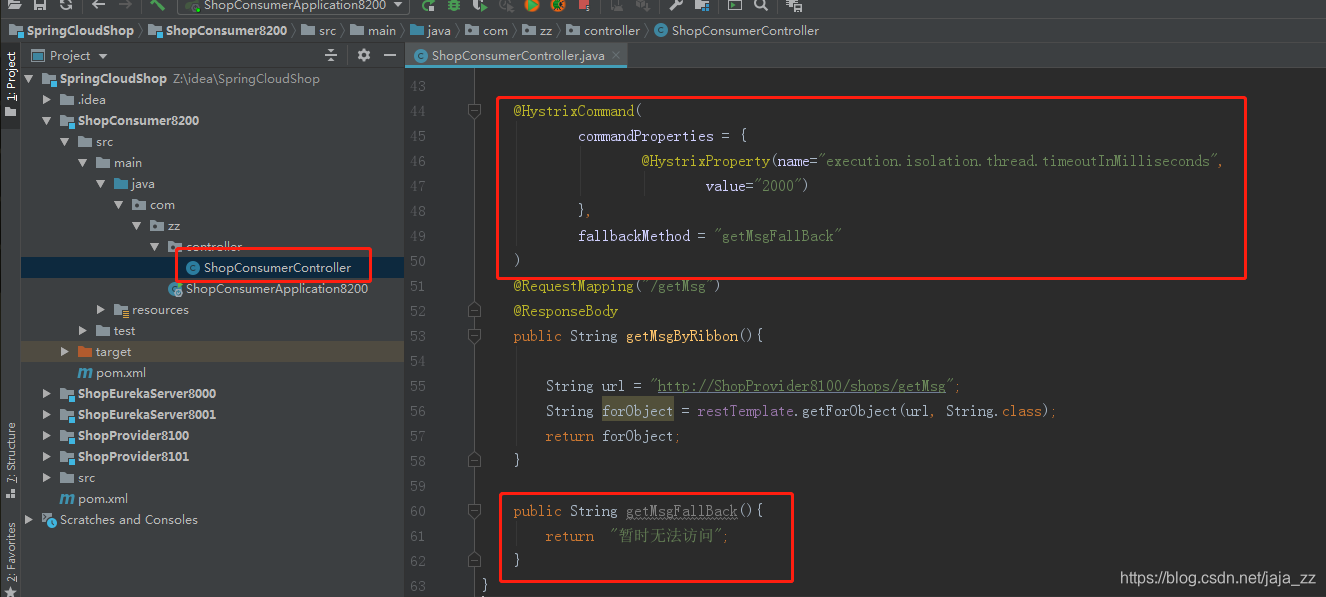
Task: Collapse the getMsgByRibbon method fold arrow
Action: (474, 335)
